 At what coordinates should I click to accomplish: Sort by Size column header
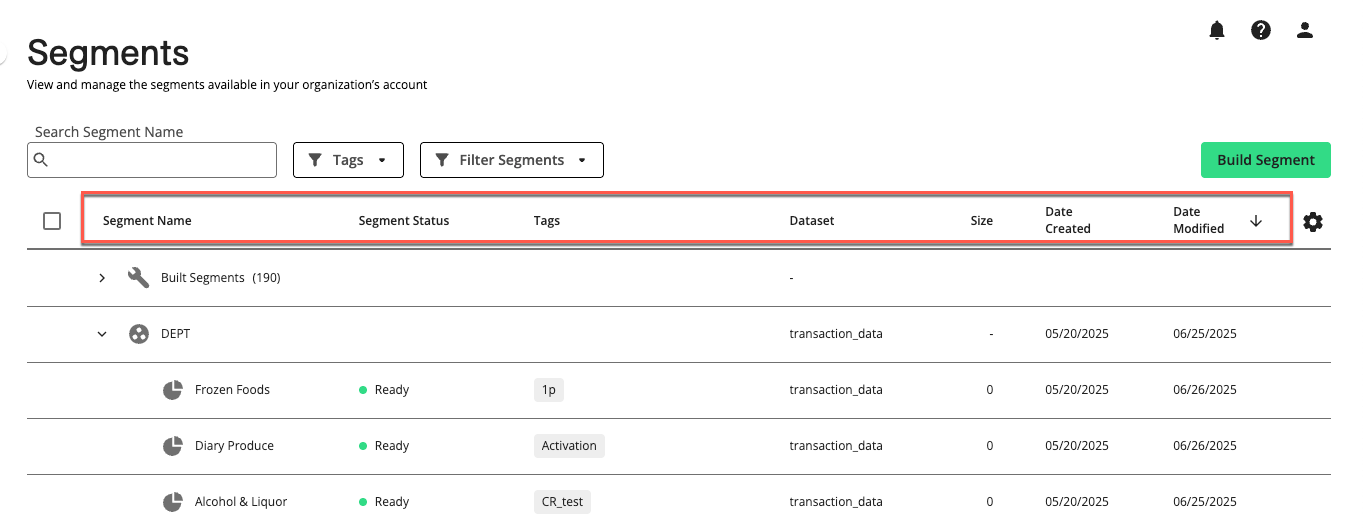tap(982, 221)
